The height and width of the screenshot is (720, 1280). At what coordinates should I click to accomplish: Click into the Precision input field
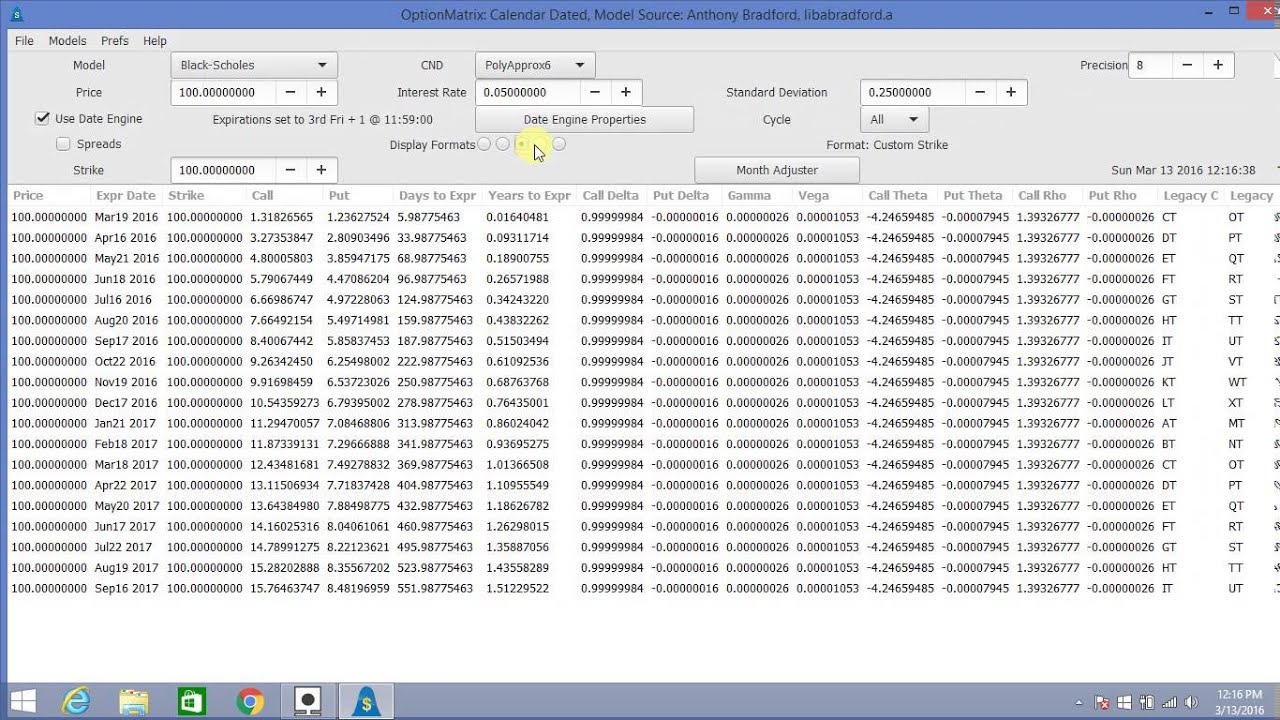pos(1150,65)
